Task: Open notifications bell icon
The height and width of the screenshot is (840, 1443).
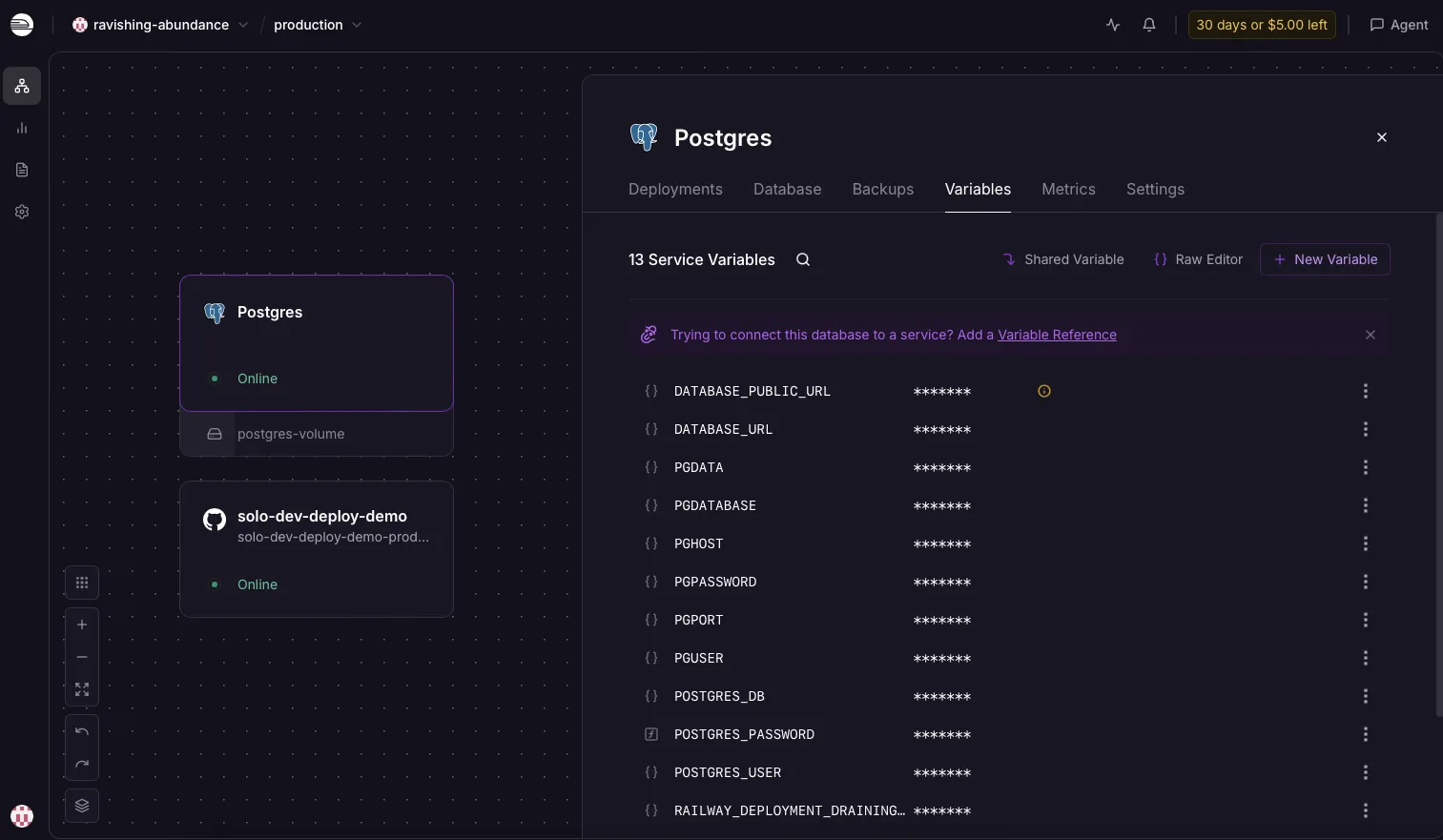Action: (x=1149, y=25)
